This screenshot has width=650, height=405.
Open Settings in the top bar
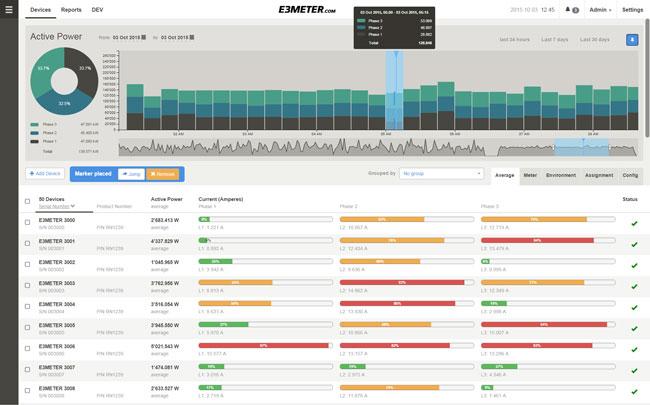click(633, 10)
